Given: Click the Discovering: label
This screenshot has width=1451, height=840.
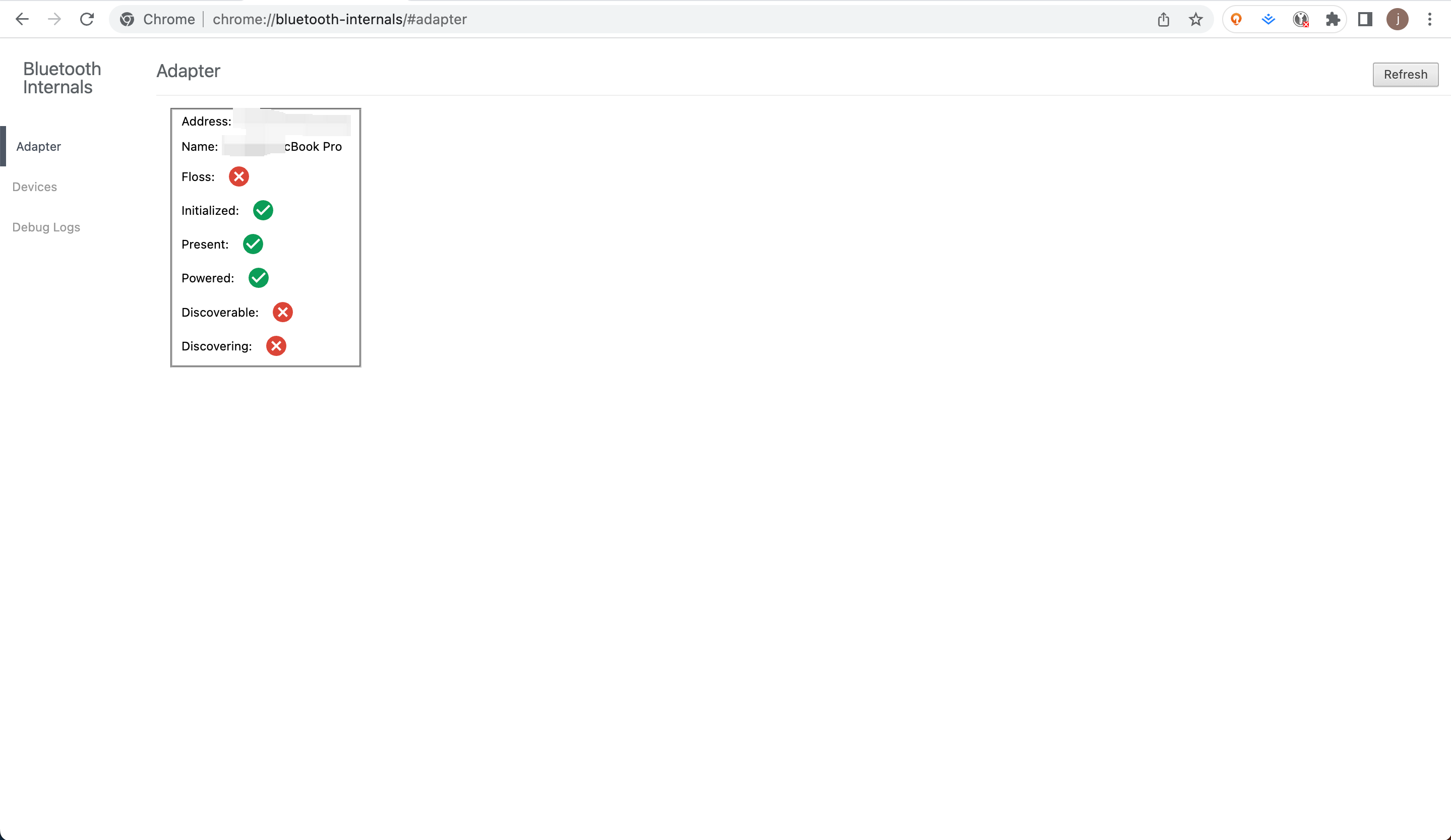Looking at the screenshot, I should point(216,346).
